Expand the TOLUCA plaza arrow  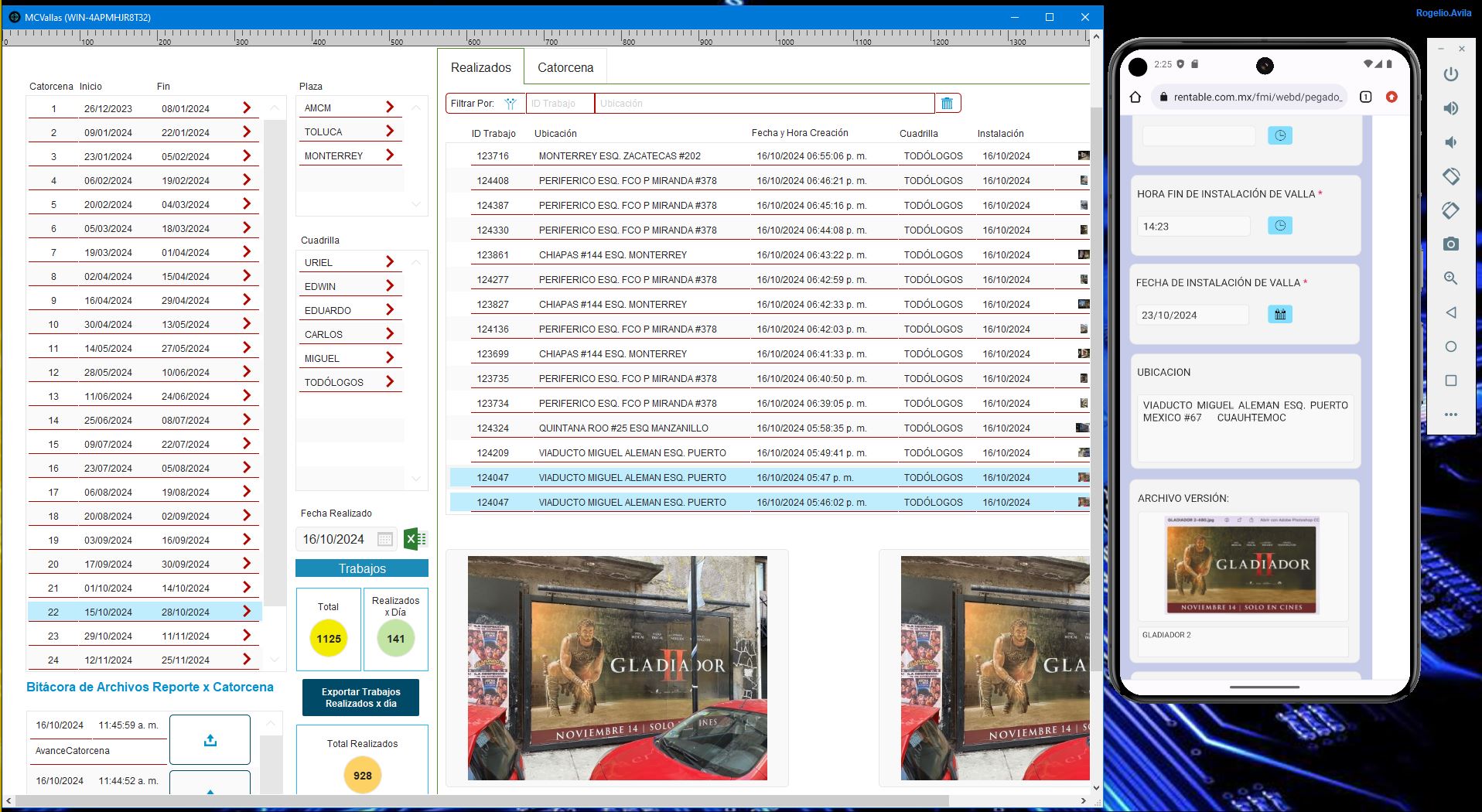click(390, 131)
